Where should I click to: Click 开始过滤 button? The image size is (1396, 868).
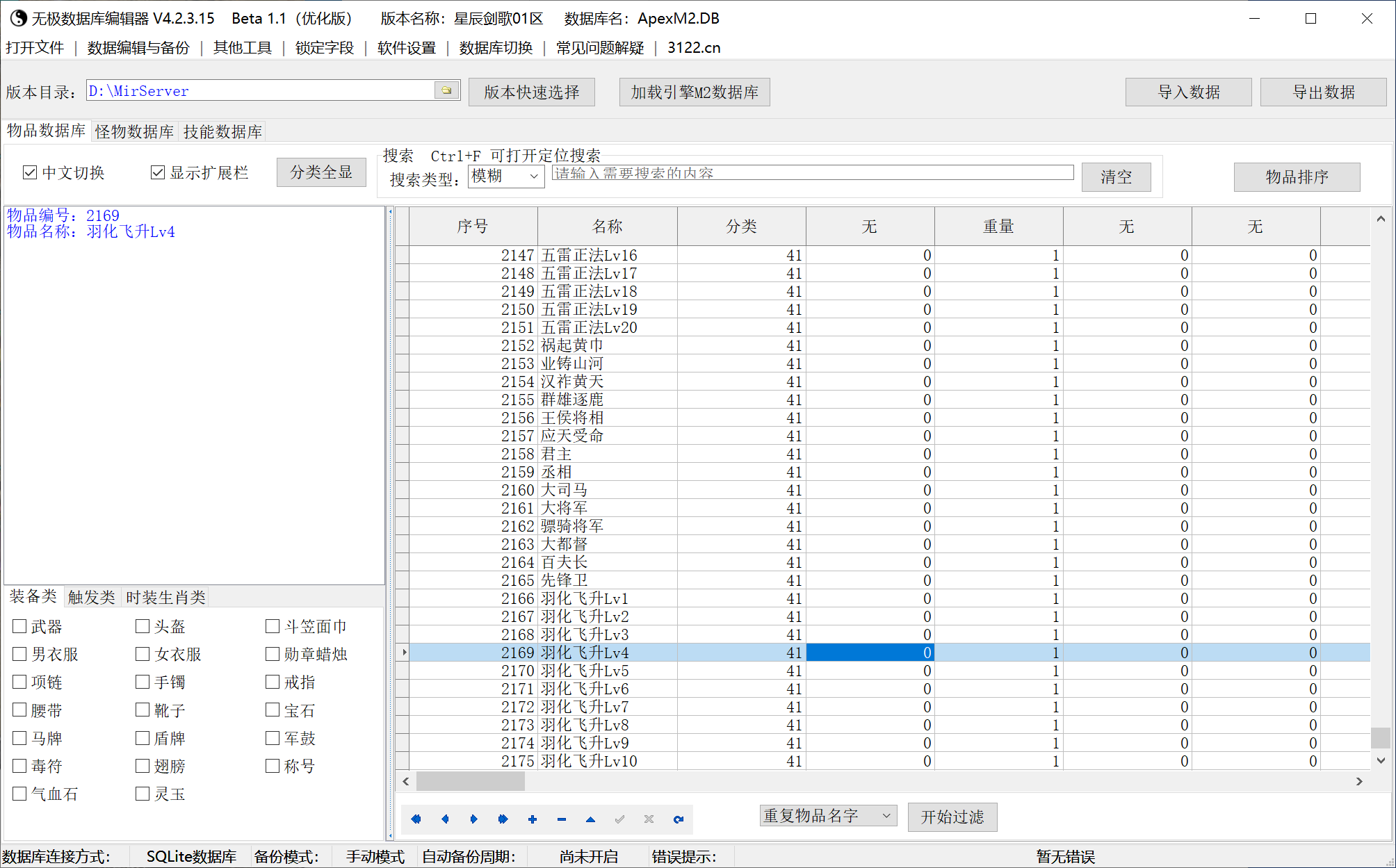(x=952, y=817)
